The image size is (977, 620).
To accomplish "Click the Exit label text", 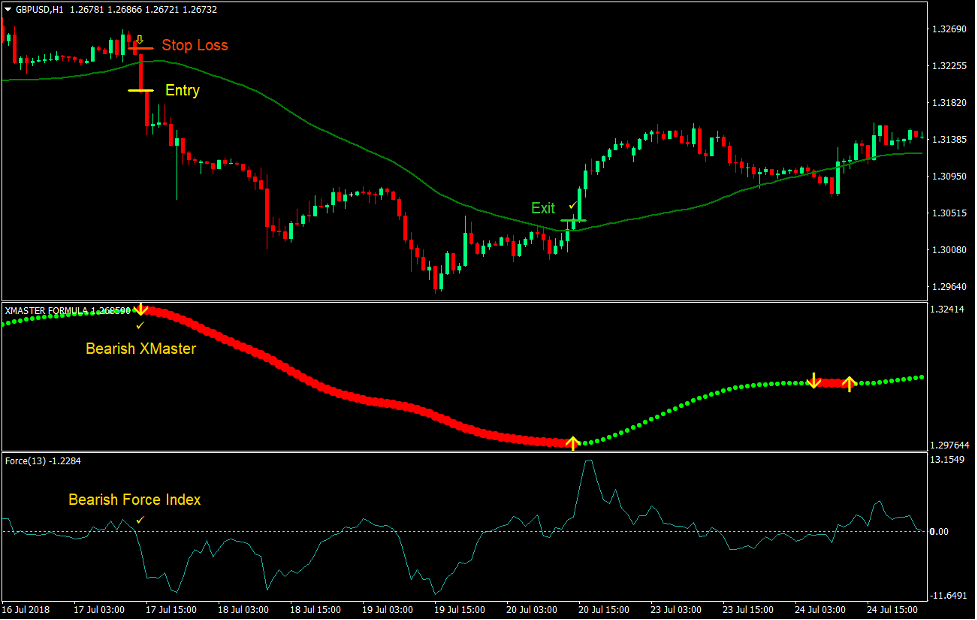I will 543,208.
